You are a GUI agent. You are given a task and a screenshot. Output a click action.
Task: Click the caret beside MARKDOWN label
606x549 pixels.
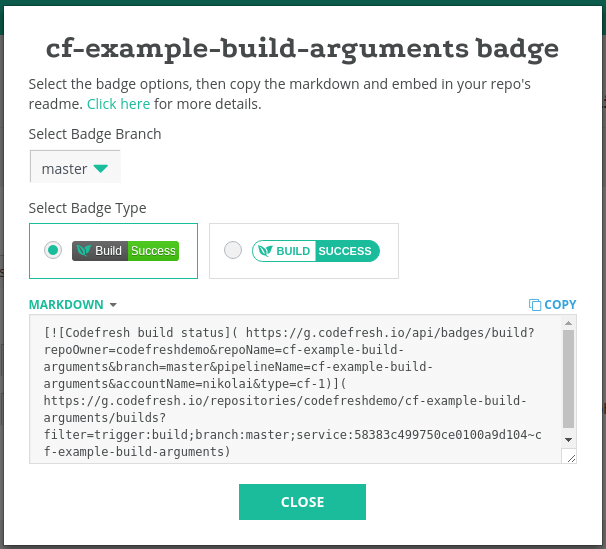click(x=113, y=305)
